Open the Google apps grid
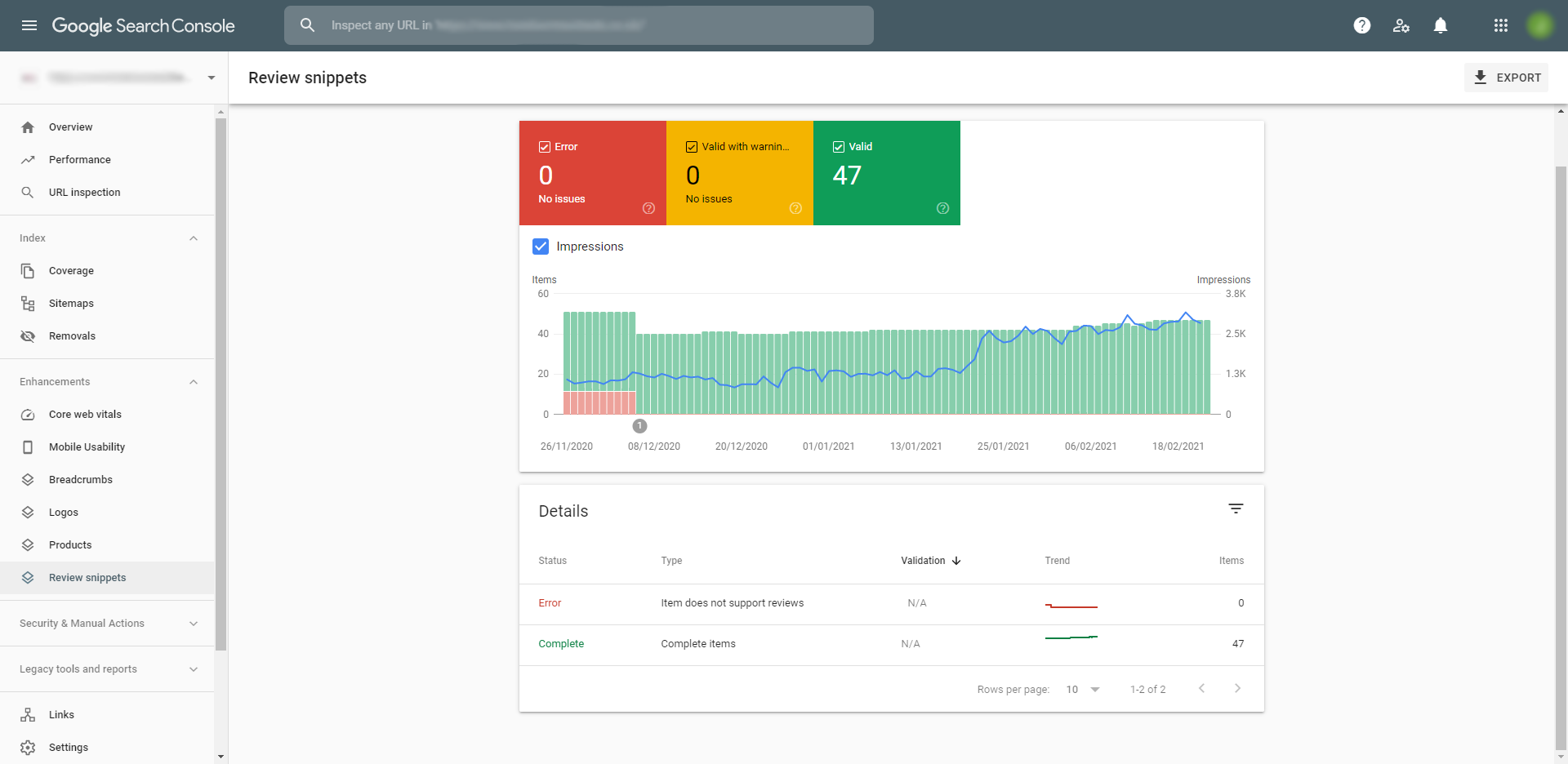1568x764 pixels. (1501, 25)
